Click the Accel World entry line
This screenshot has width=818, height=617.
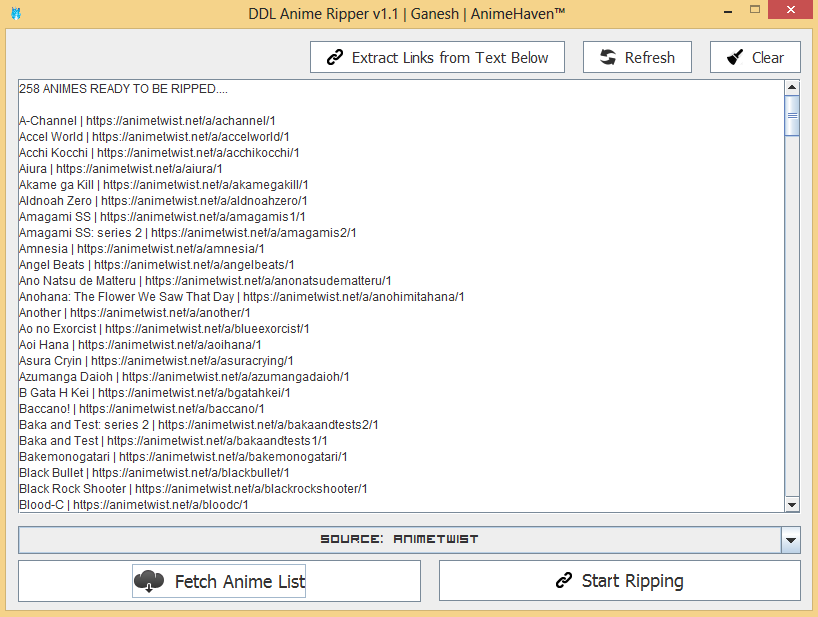pos(154,137)
